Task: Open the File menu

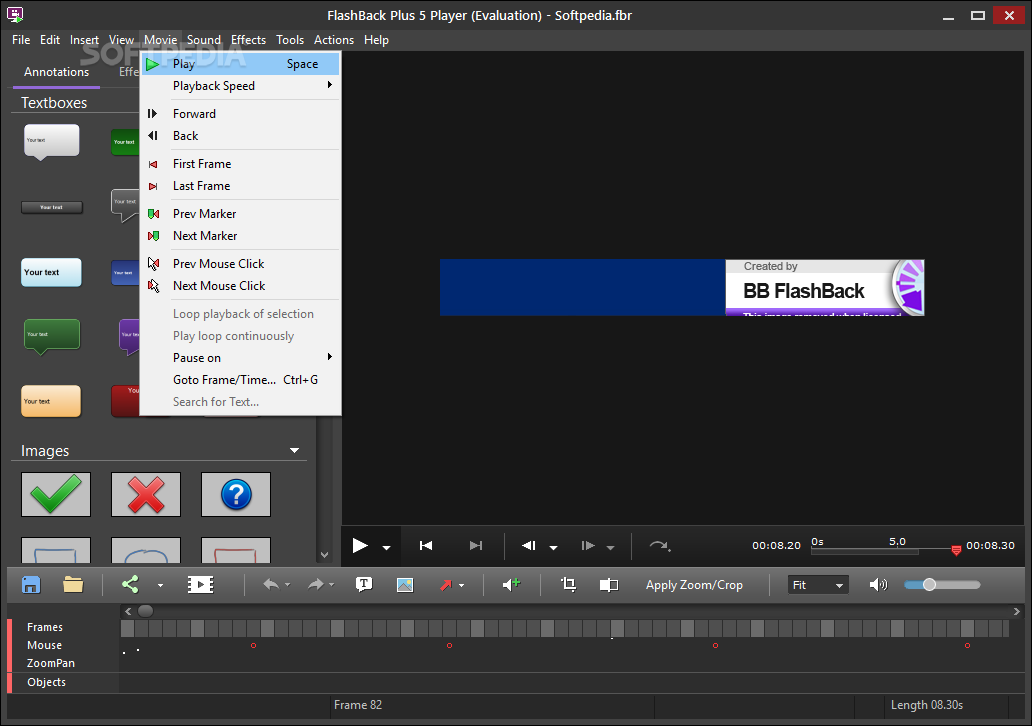Action: pyautogui.click(x=21, y=39)
